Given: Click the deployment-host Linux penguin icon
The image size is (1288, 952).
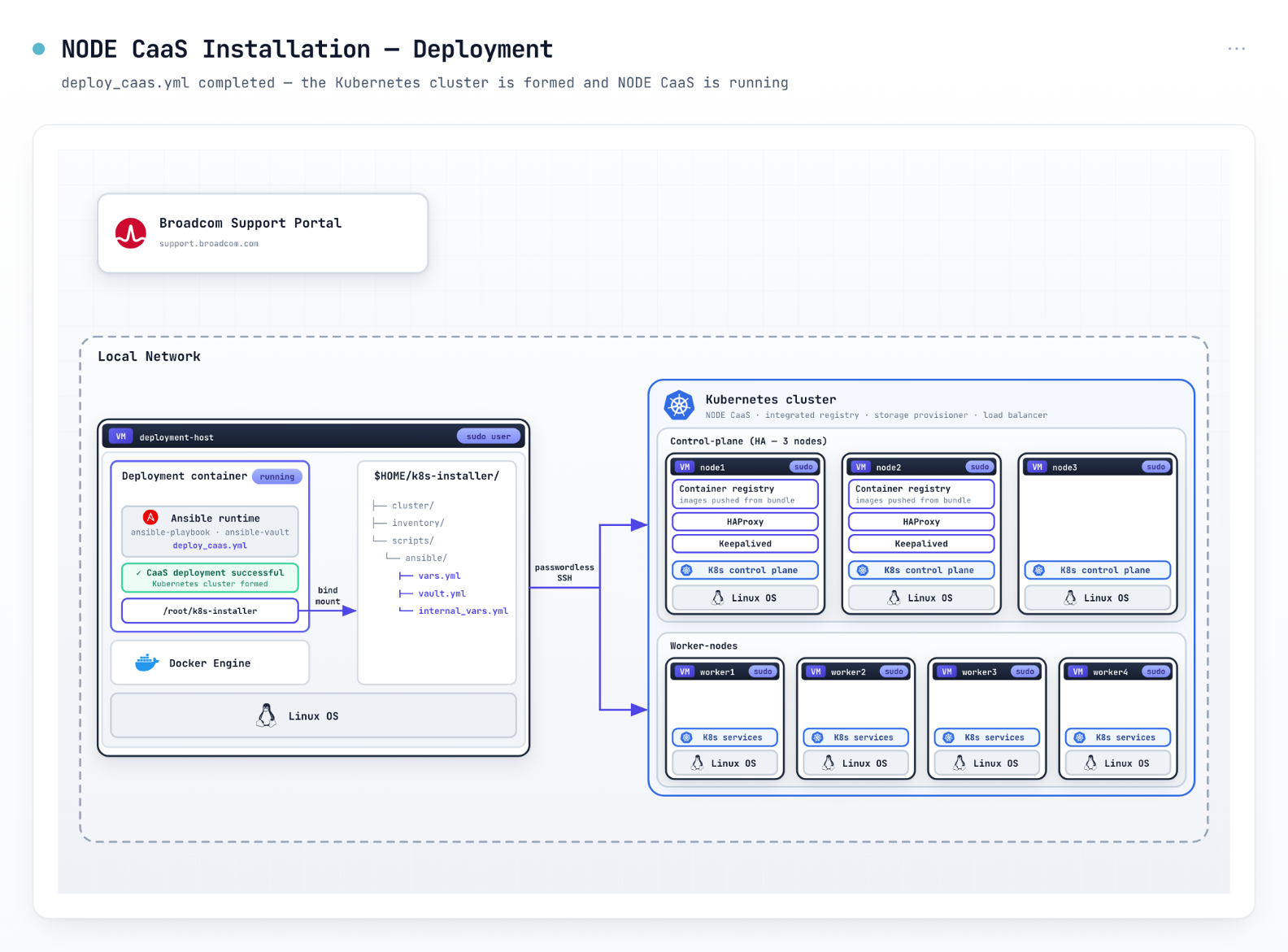Looking at the screenshot, I should click(x=266, y=715).
